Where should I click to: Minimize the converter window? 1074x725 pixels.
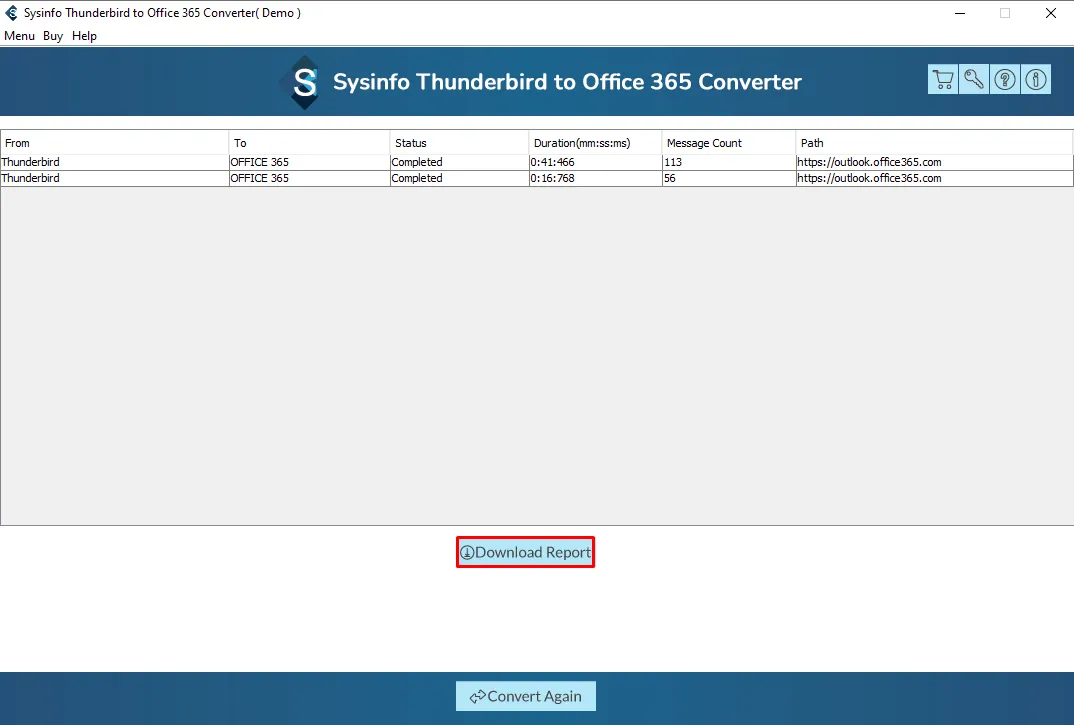(x=958, y=13)
